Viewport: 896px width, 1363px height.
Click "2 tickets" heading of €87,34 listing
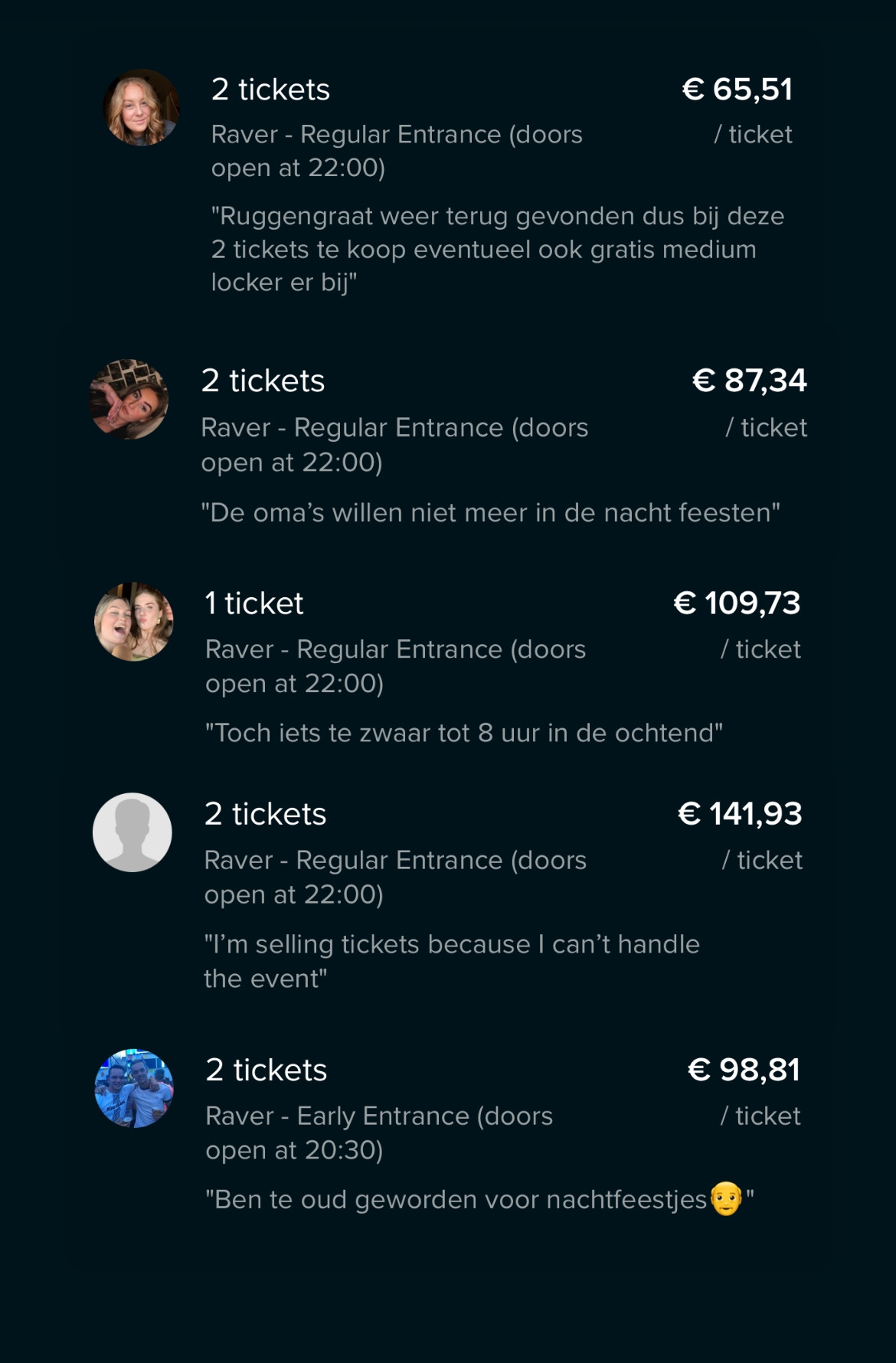coord(263,381)
